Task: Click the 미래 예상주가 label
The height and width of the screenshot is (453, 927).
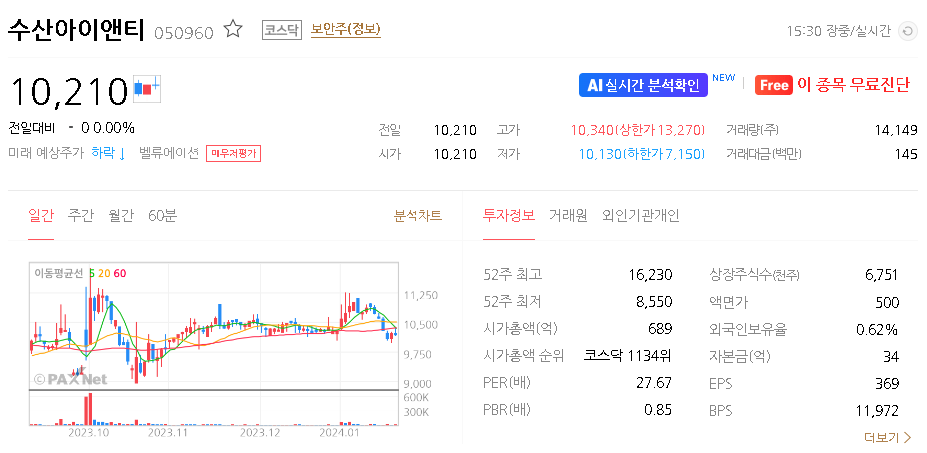Action: click(x=46, y=154)
